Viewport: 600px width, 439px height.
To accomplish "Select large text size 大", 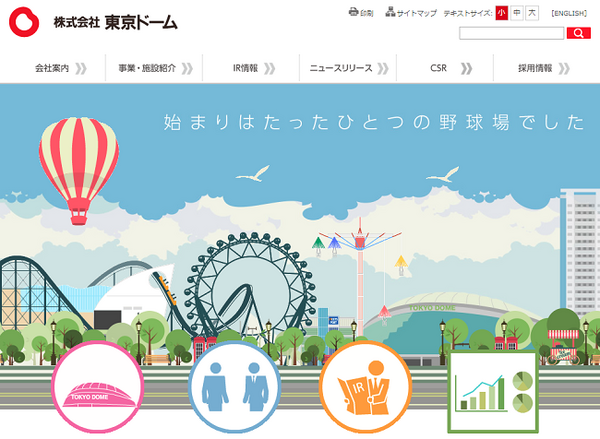I will click(x=532, y=13).
